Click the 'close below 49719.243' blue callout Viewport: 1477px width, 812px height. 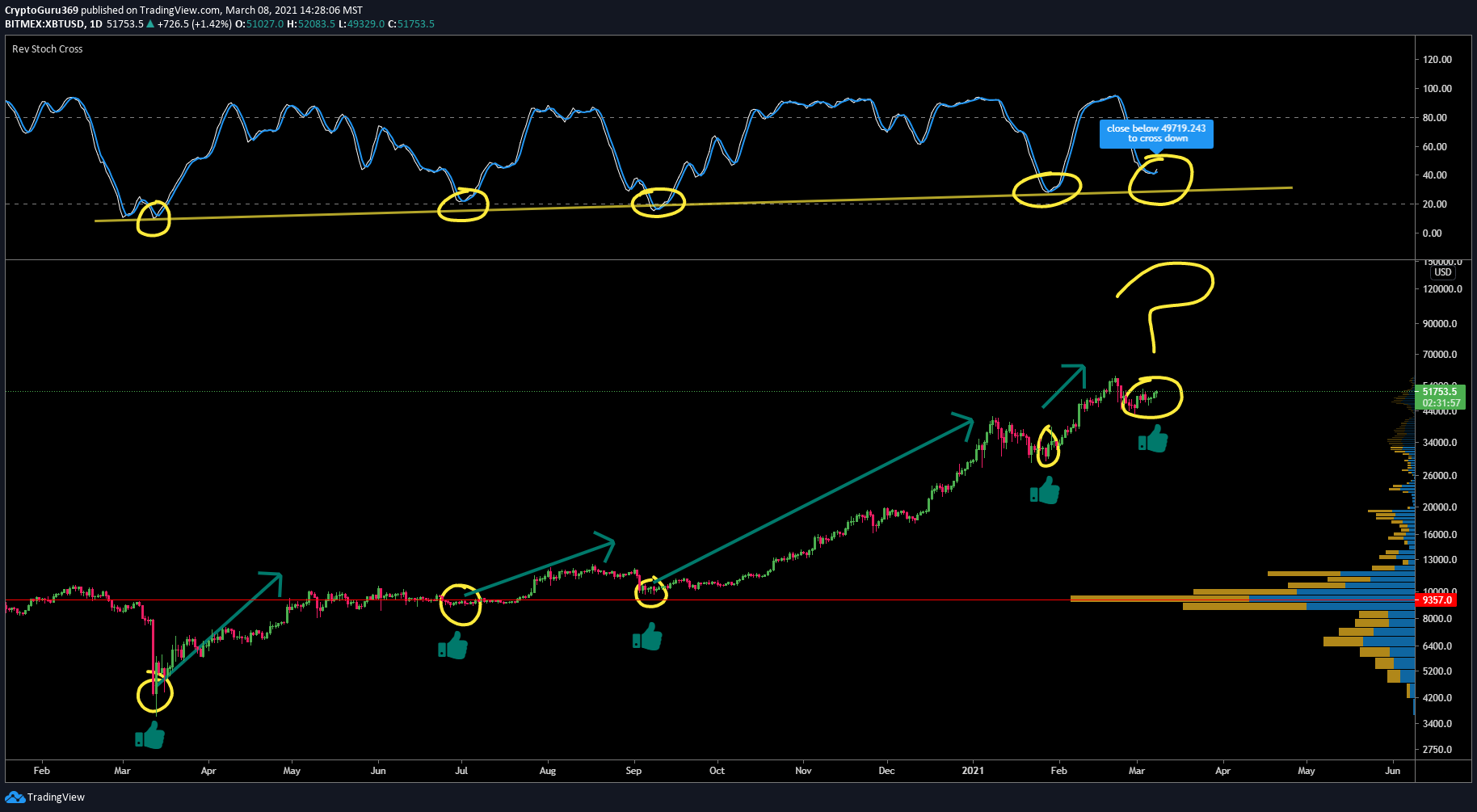tap(1155, 133)
